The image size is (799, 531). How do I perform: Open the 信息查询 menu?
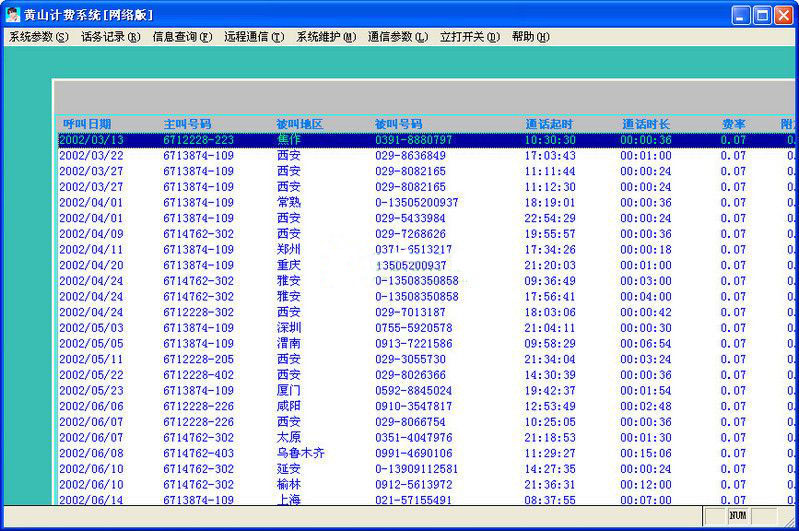point(182,37)
